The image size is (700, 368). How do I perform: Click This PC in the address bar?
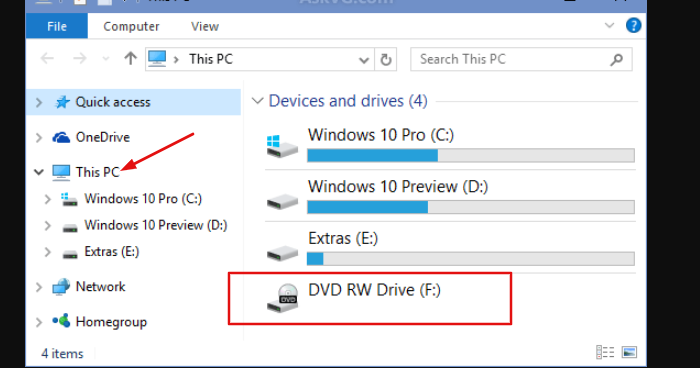(211, 59)
